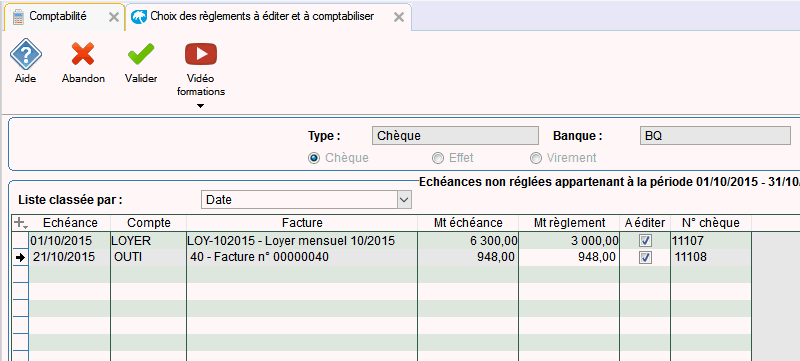Open the Aide help icon
800x361 pixels.
26,55
